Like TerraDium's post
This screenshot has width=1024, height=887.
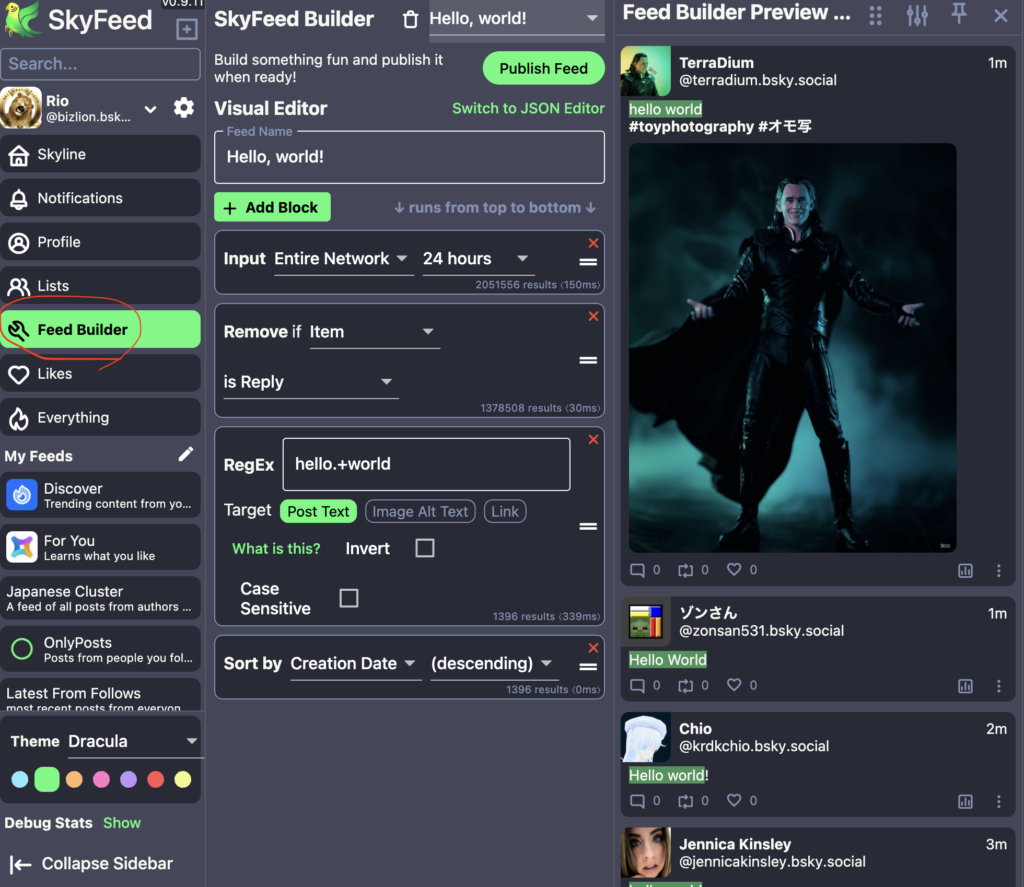click(x=734, y=570)
